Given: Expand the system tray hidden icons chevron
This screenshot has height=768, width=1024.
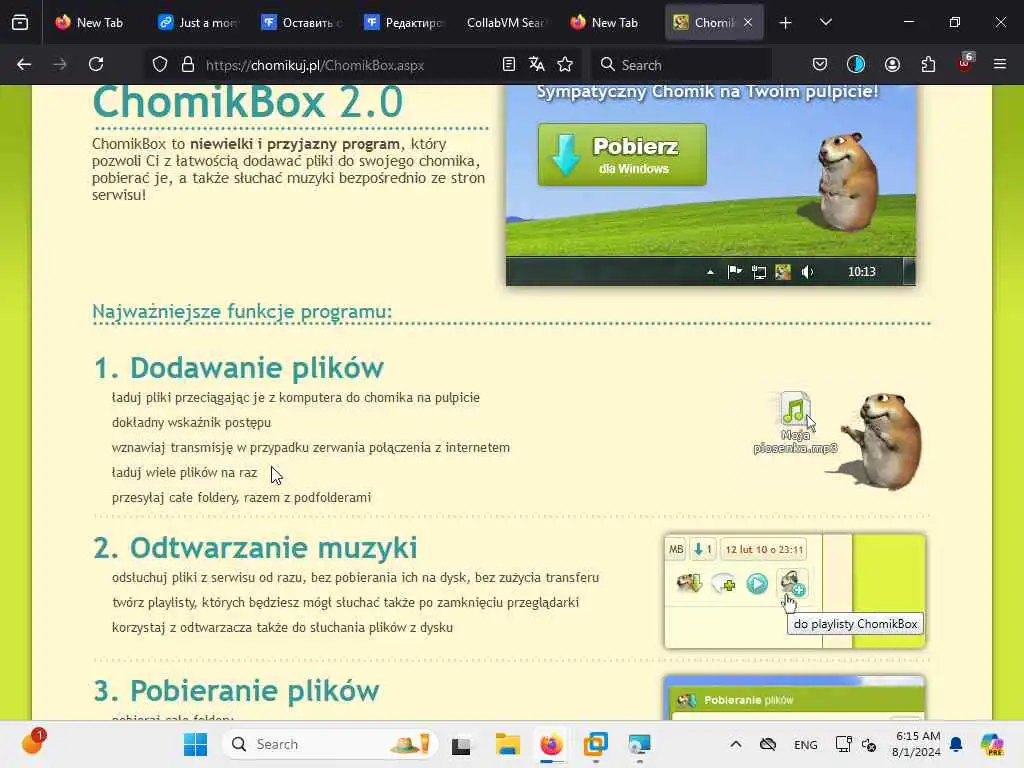Looking at the screenshot, I should point(735,744).
